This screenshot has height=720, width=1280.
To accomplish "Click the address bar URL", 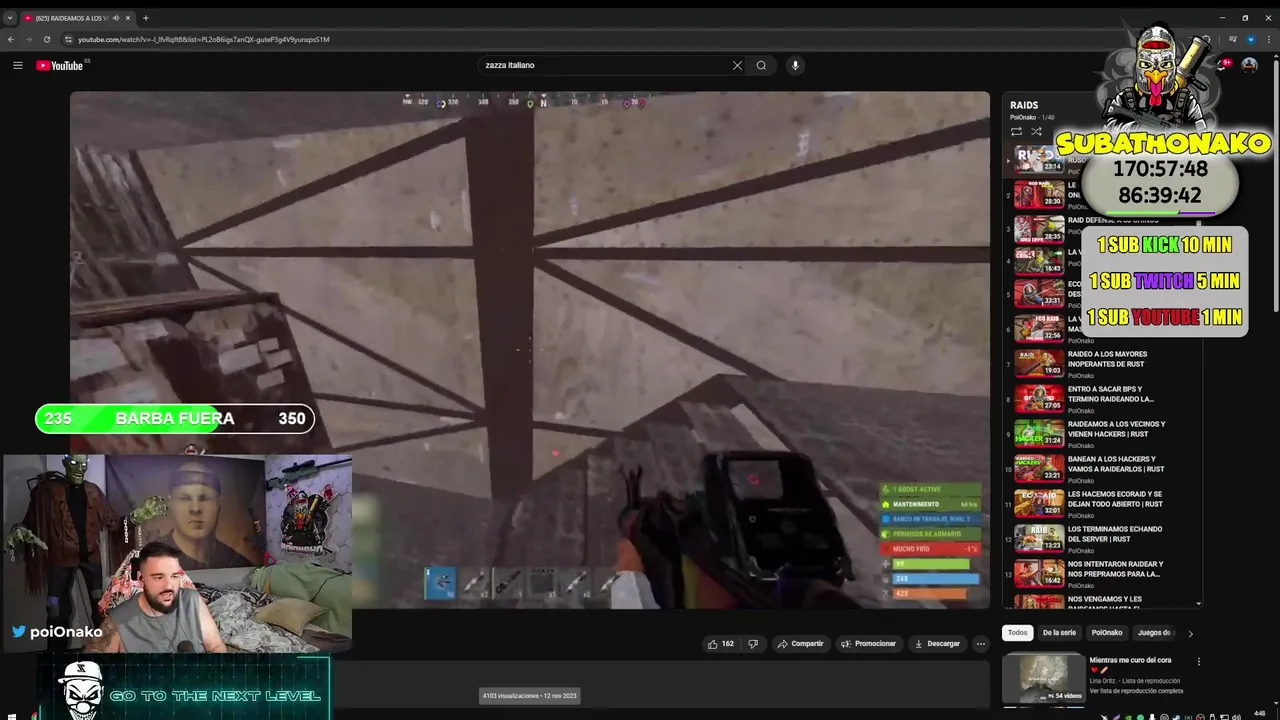I will point(204,39).
